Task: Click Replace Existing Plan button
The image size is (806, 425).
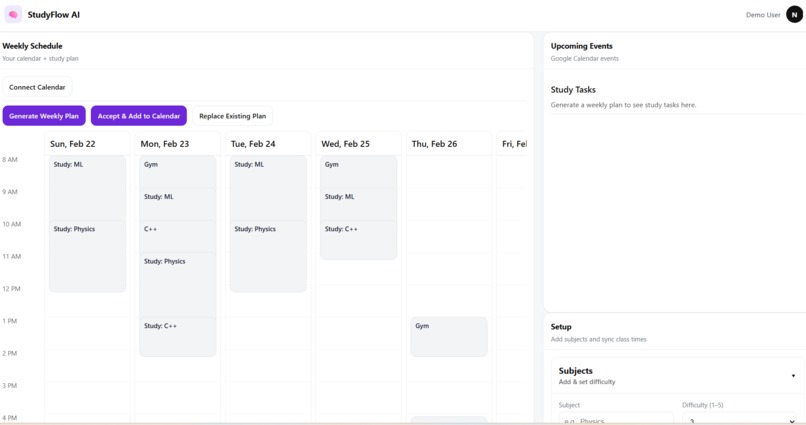Action: click(x=232, y=116)
